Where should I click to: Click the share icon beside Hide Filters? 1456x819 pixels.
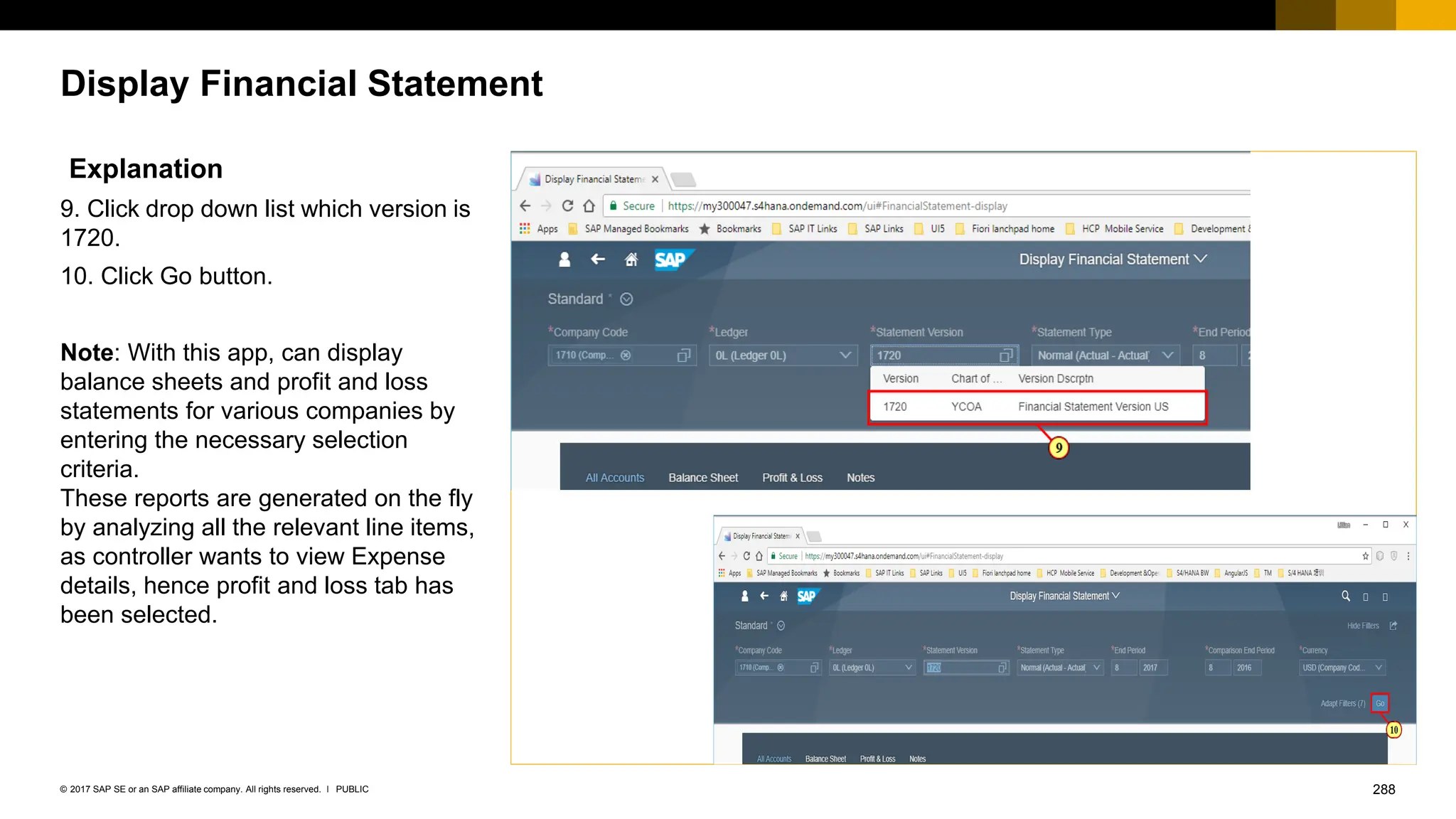(1393, 626)
